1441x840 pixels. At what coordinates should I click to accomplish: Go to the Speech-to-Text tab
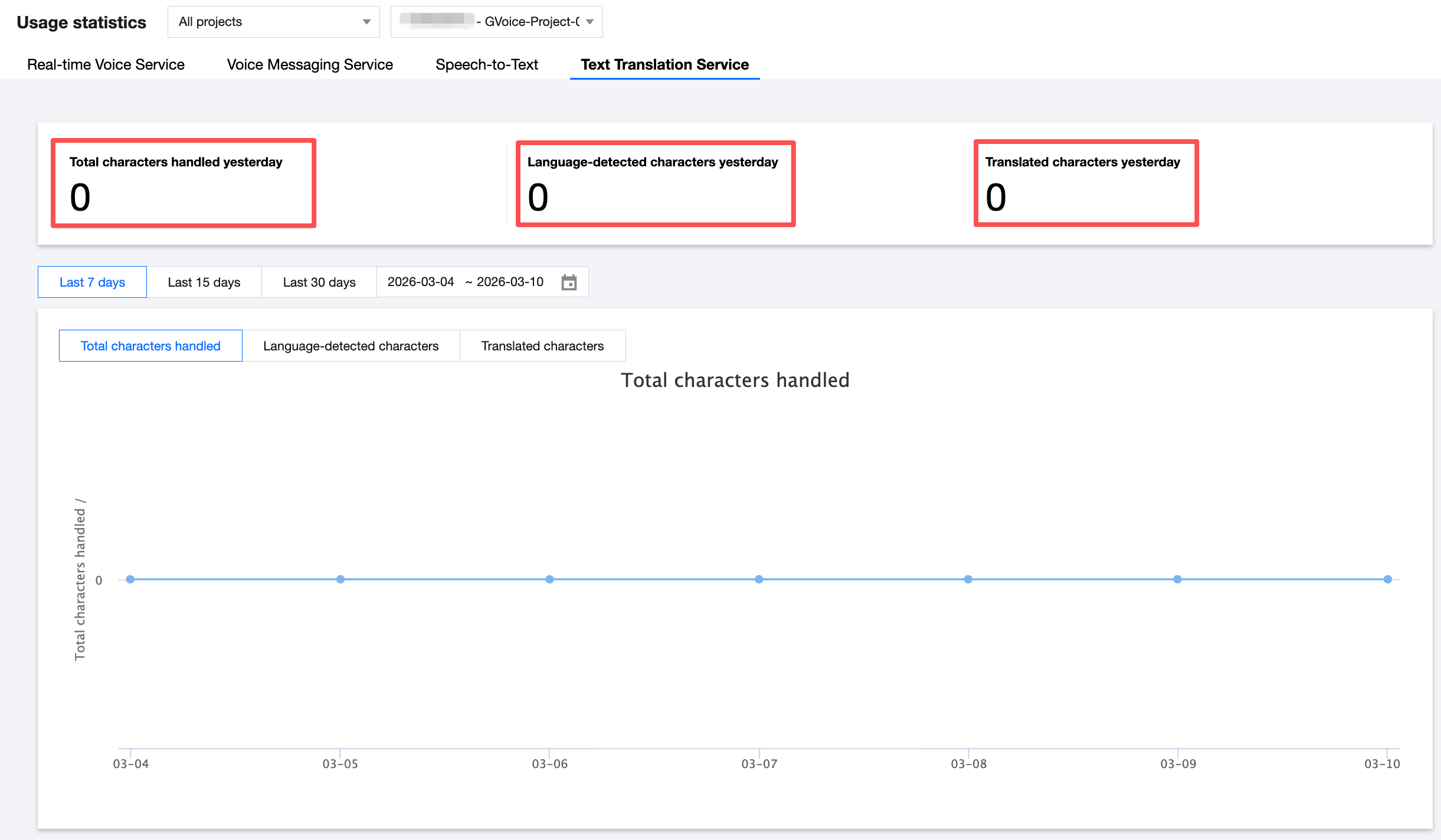tap(486, 64)
